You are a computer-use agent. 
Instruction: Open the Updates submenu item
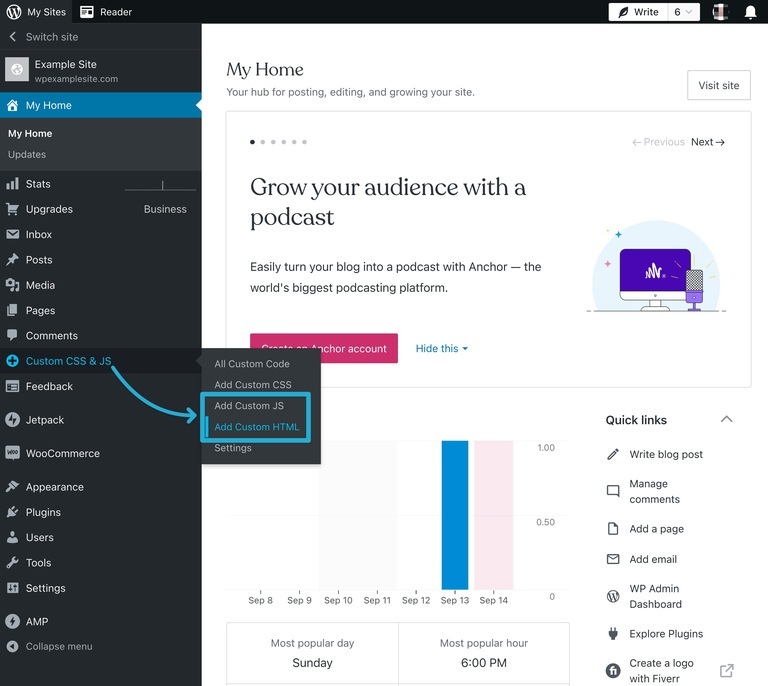[x=27, y=154]
